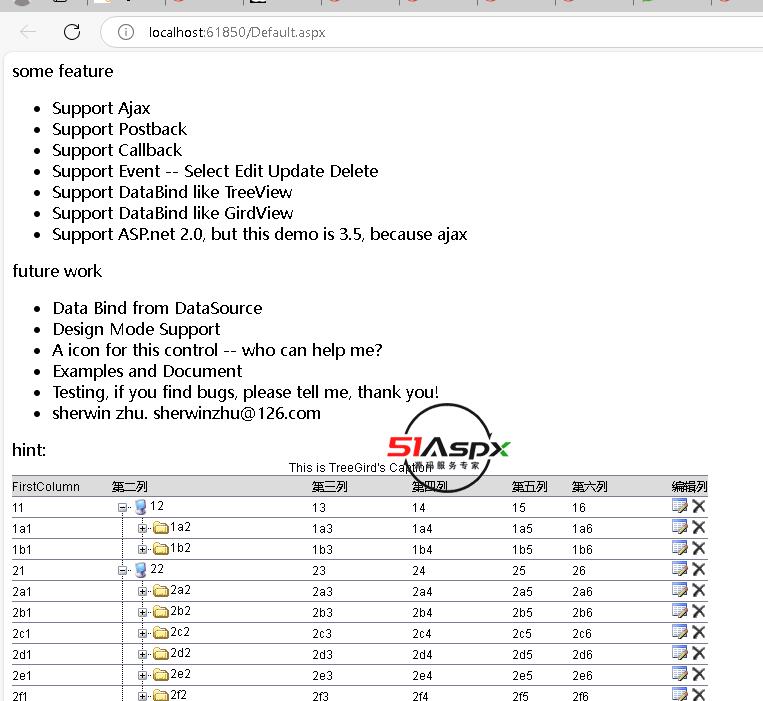Delete row 2a1 using the X icon
This screenshot has height=701, width=763.
(x=699, y=590)
